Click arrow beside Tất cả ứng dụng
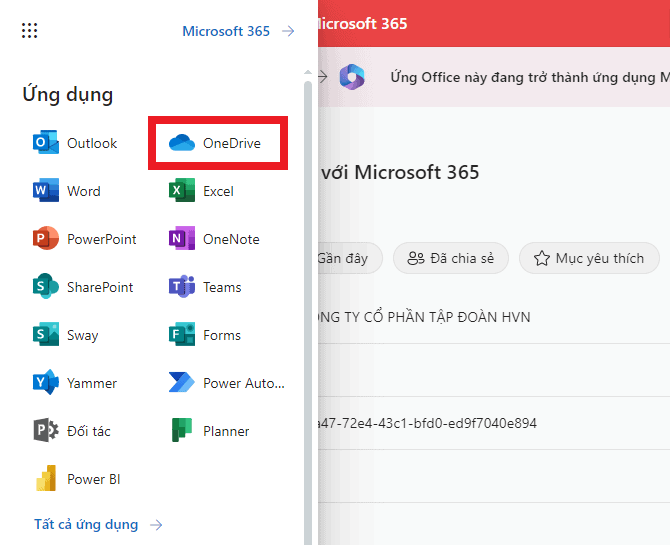The width and height of the screenshot is (670, 545). point(156,525)
